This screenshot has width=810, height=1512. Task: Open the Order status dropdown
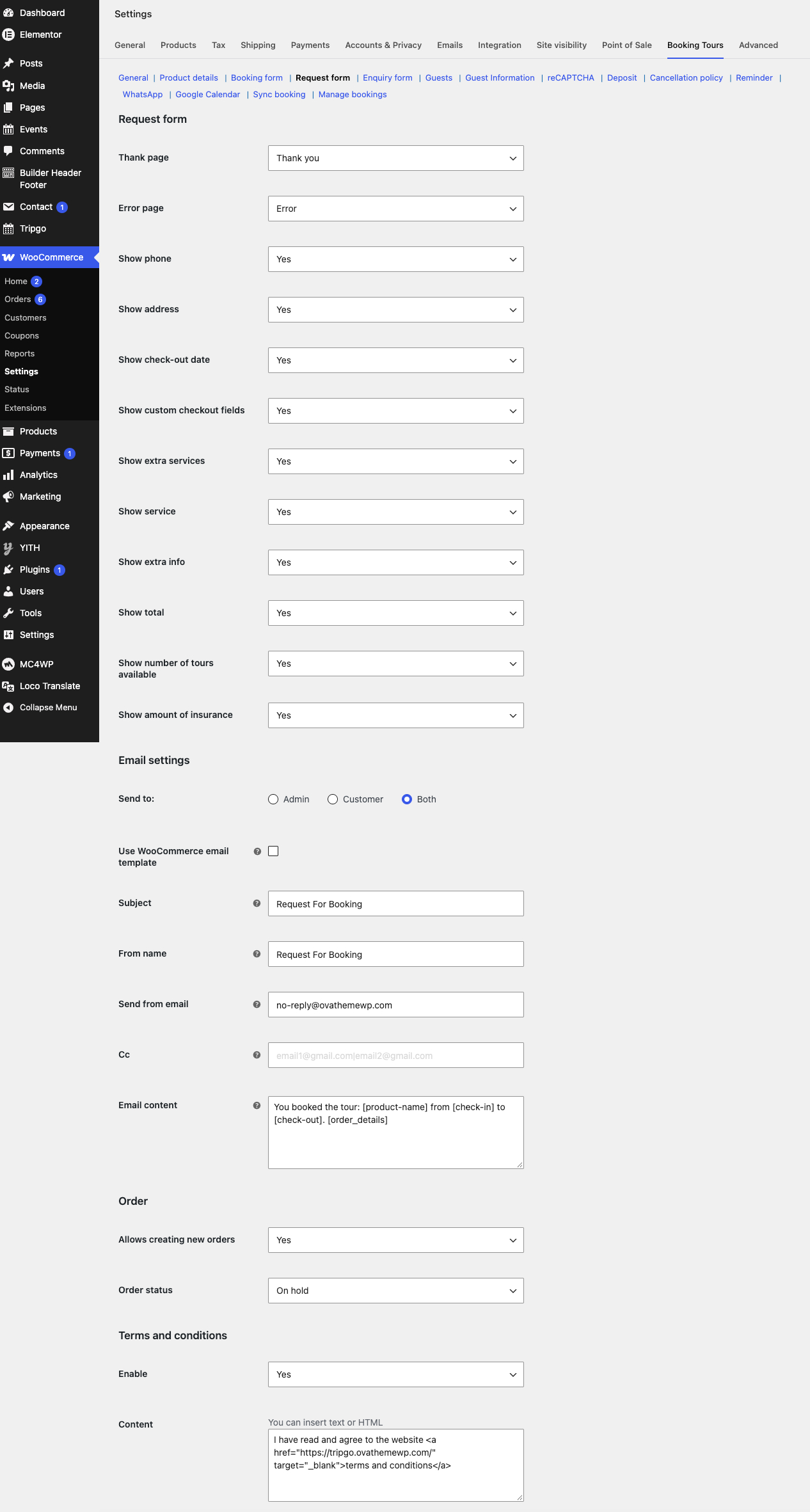tap(396, 1291)
